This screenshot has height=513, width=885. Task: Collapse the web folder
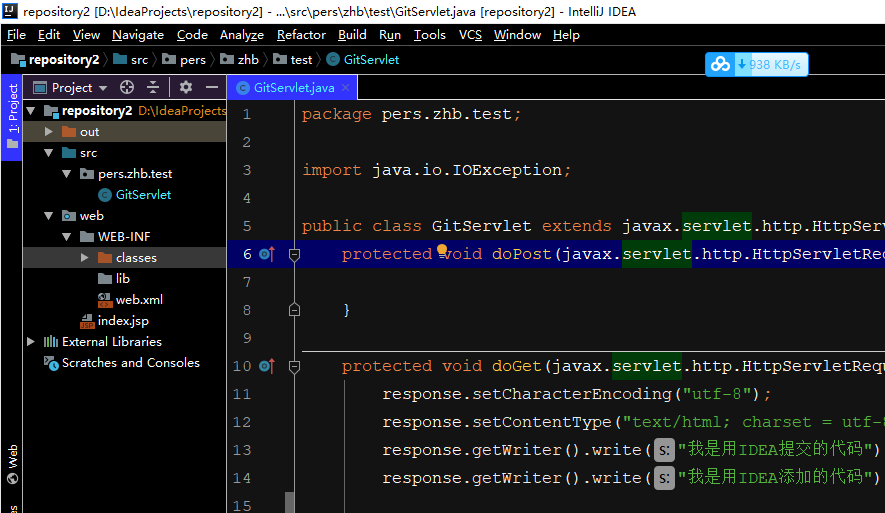pyautogui.click(x=49, y=216)
